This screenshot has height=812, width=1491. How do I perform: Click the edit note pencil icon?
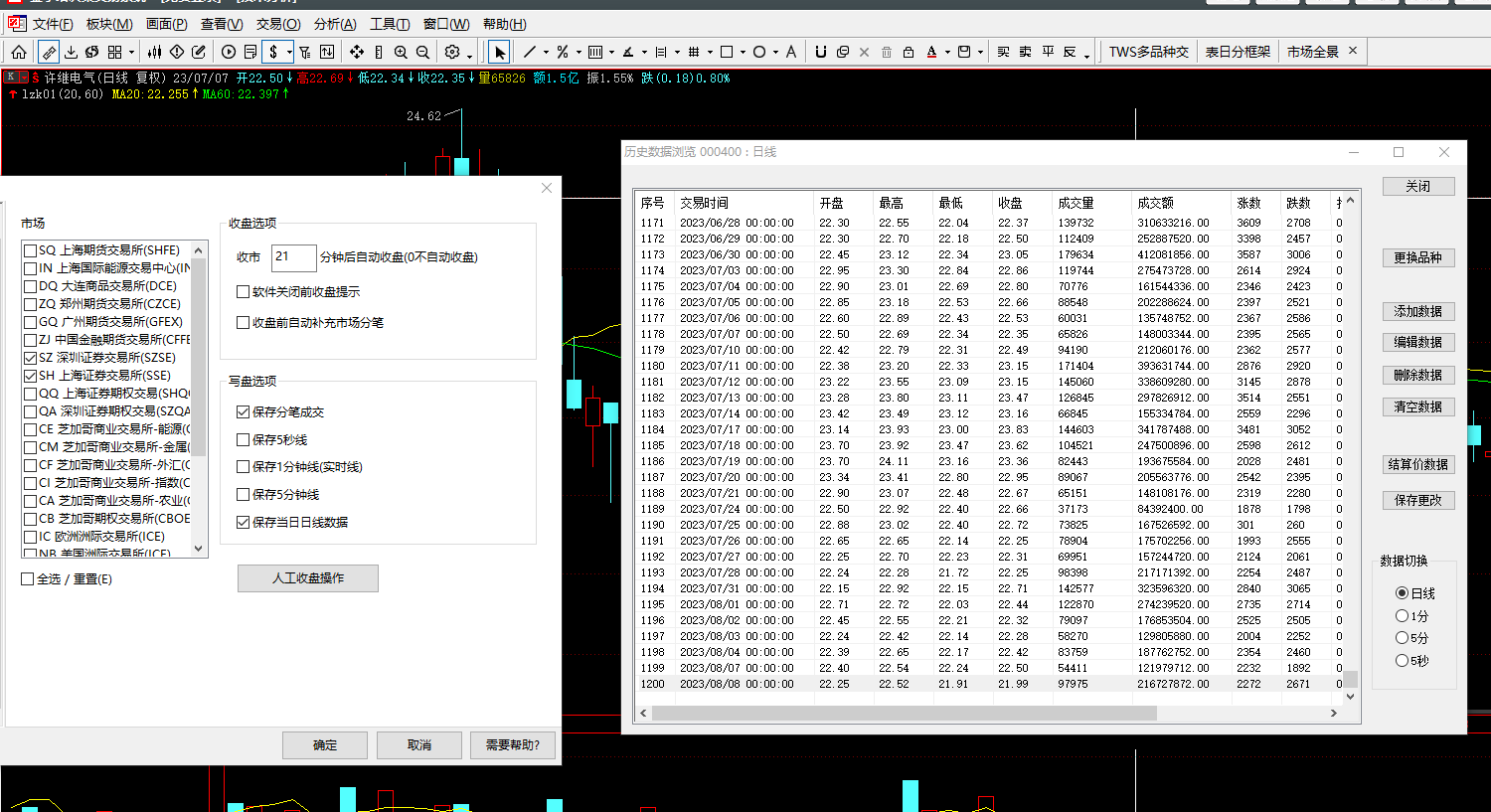(x=199, y=52)
